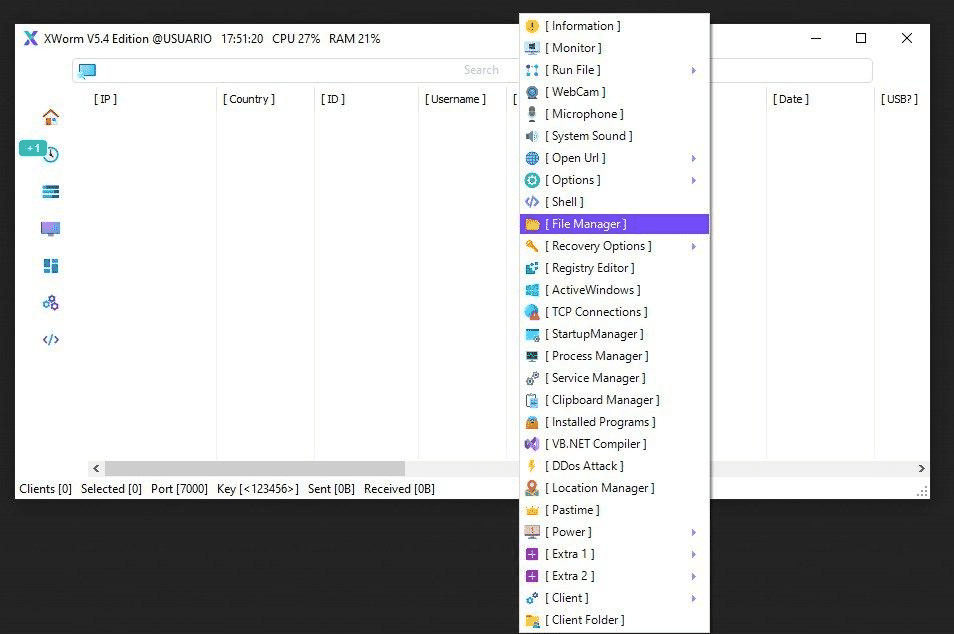Click the Clients [0] status text
This screenshot has width=954, height=634.
click(46, 489)
